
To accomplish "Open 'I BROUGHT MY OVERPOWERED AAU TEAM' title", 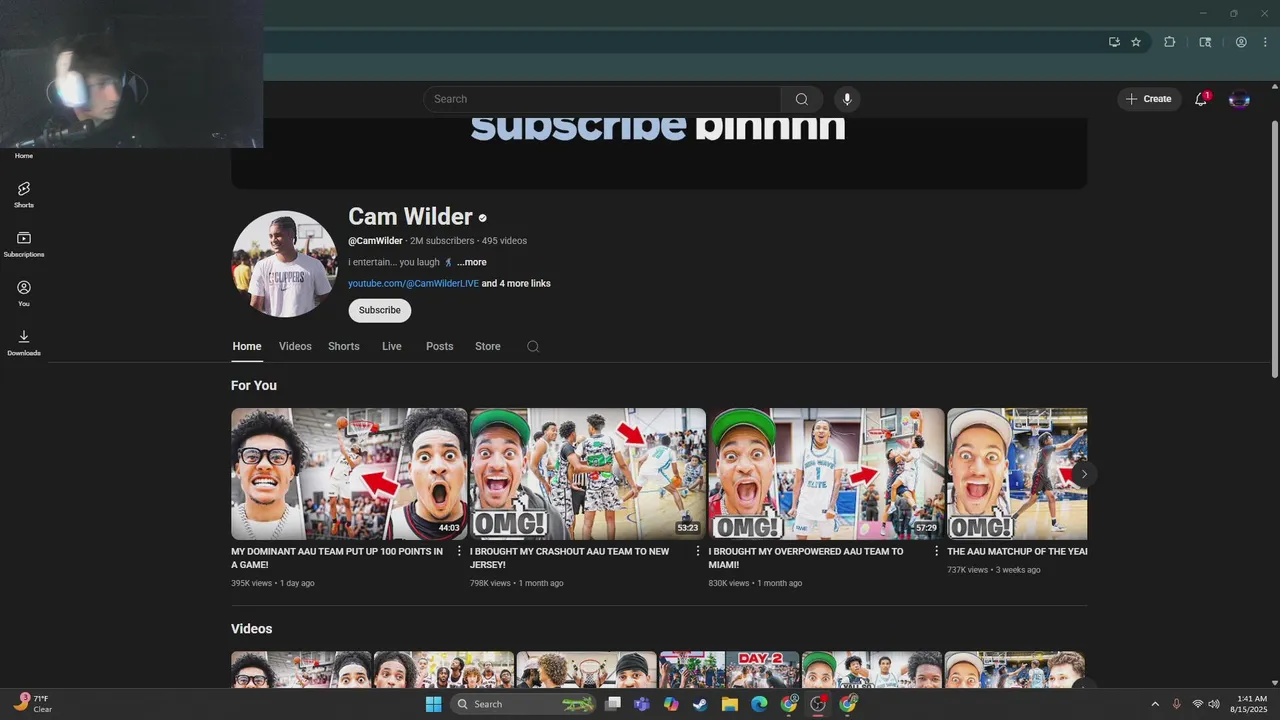I will 806,558.
